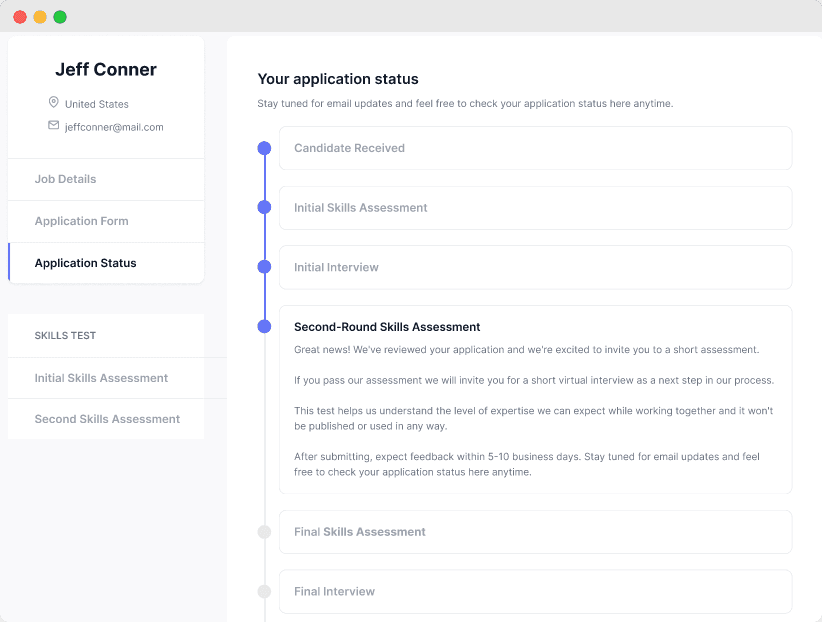Click the envelope icon beside the email
Image resolution: width=822 pixels, height=622 pixels.
click(53, 125)
